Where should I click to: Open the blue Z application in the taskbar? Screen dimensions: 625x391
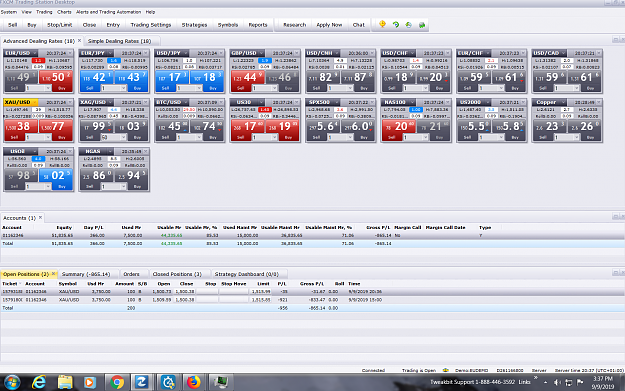tap(141, 382)
